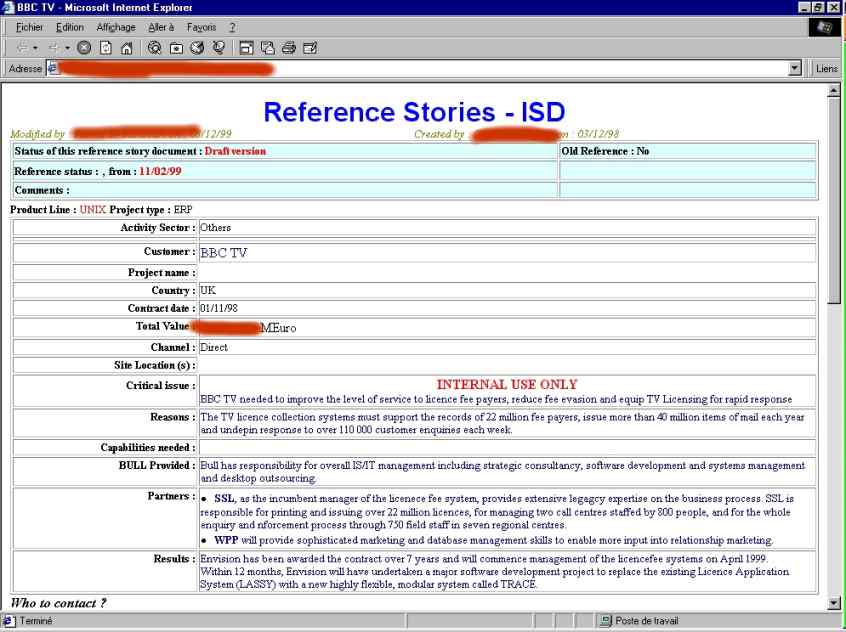Click the UNIX product line link
The height and width of the screenshot is (632, 846).
tap(93, 209)
